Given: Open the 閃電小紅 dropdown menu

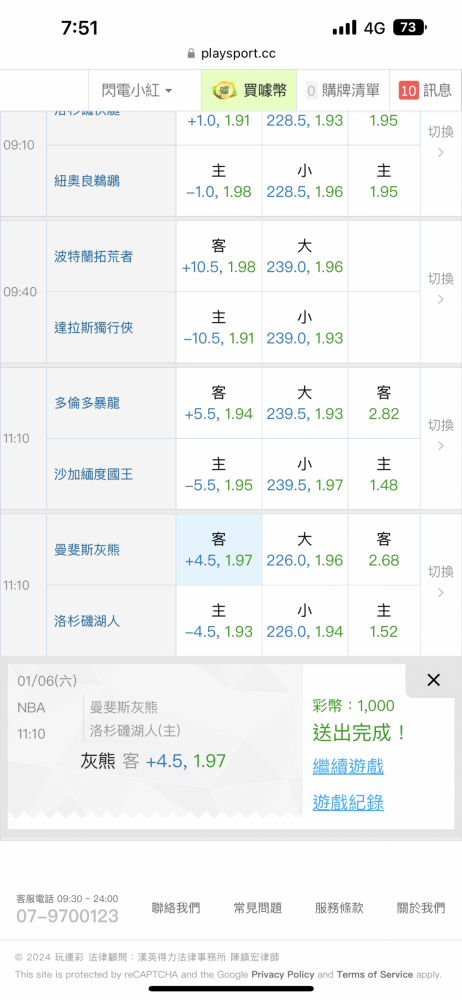Looking at the screenshot, I should (x=137, y=91).
